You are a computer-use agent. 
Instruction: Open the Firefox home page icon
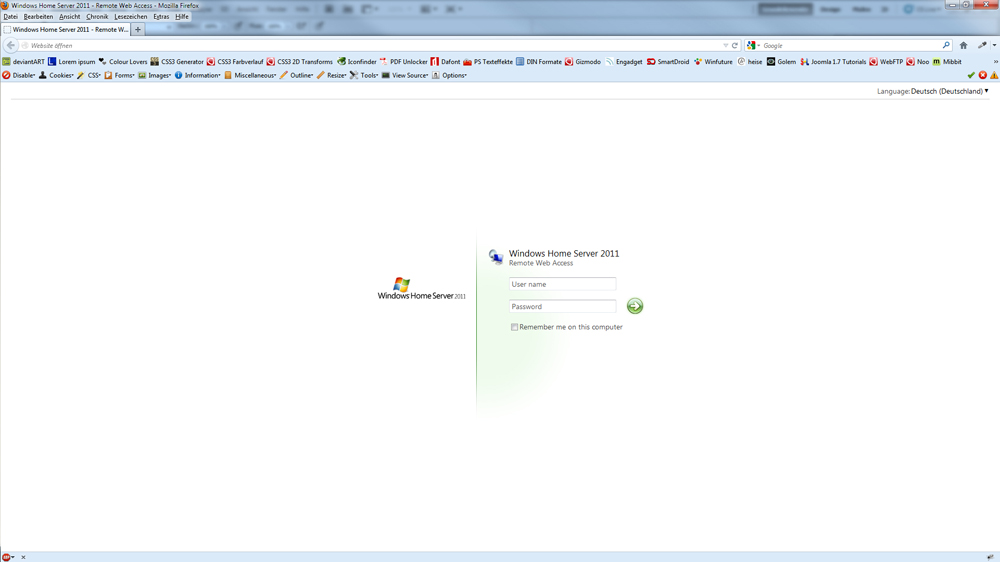(964, 45)
